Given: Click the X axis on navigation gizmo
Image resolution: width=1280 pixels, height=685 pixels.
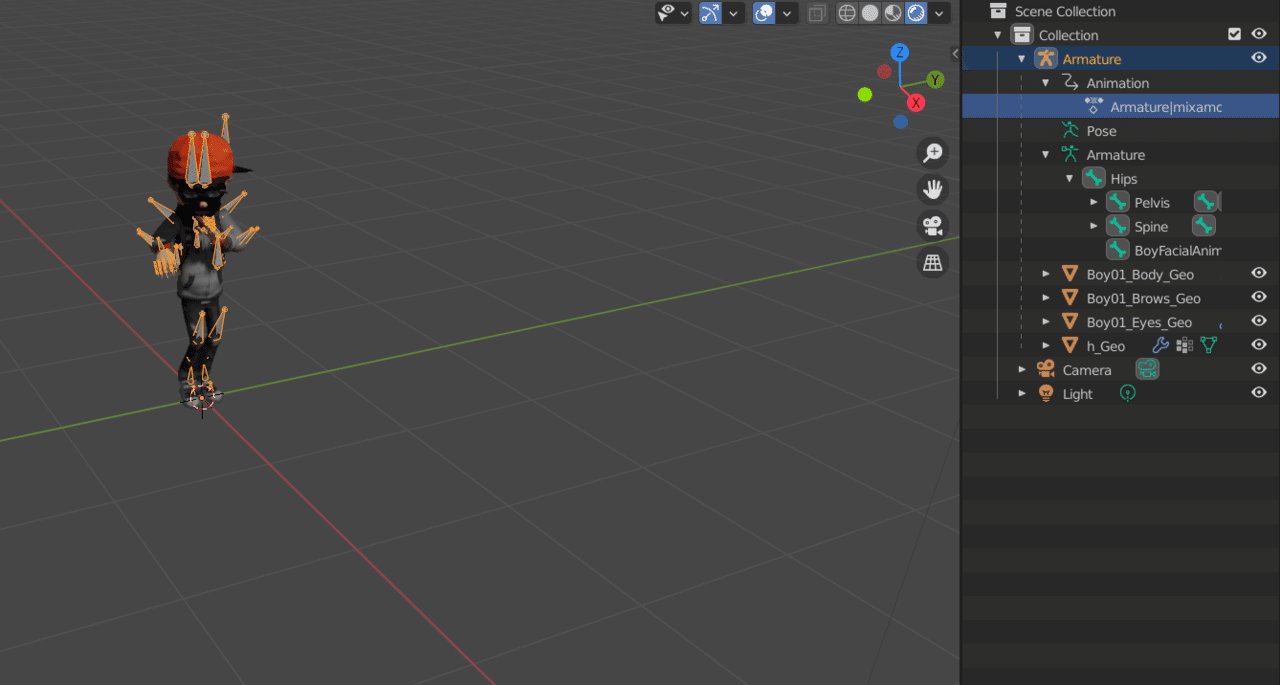Looking at the screenshot, I should [x=915, y=102].
